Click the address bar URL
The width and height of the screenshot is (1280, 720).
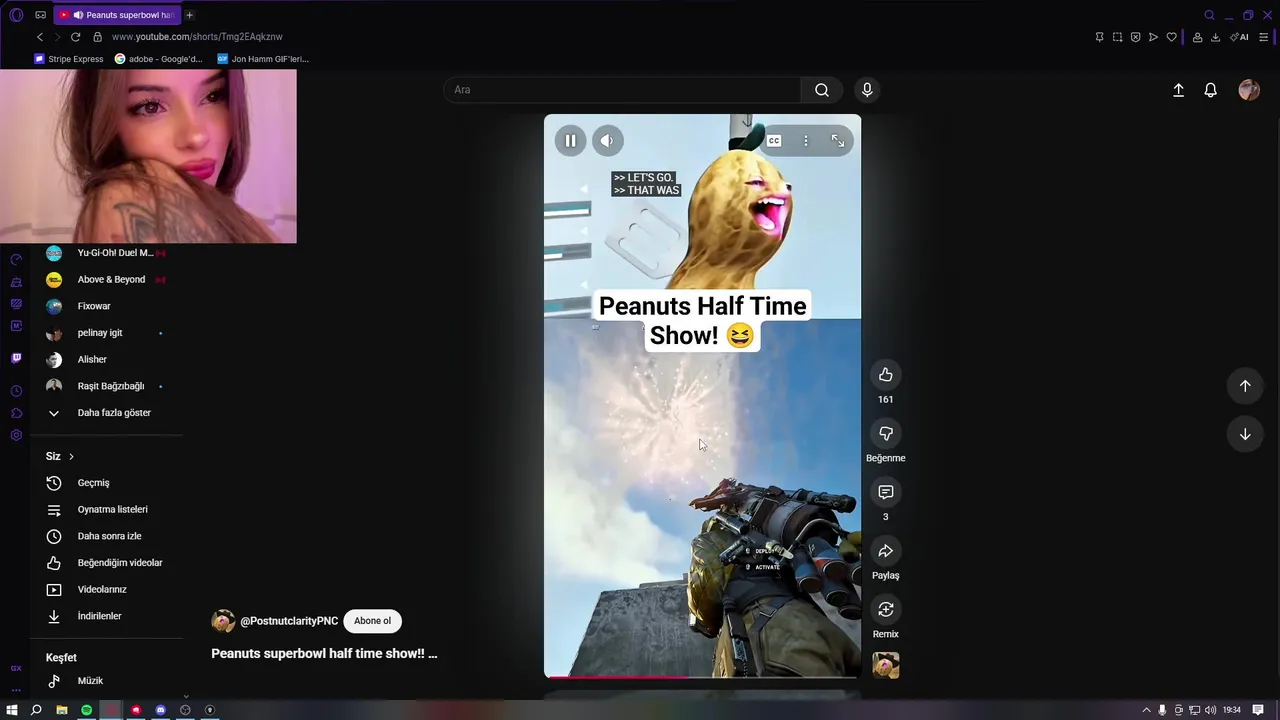(197, 37)
